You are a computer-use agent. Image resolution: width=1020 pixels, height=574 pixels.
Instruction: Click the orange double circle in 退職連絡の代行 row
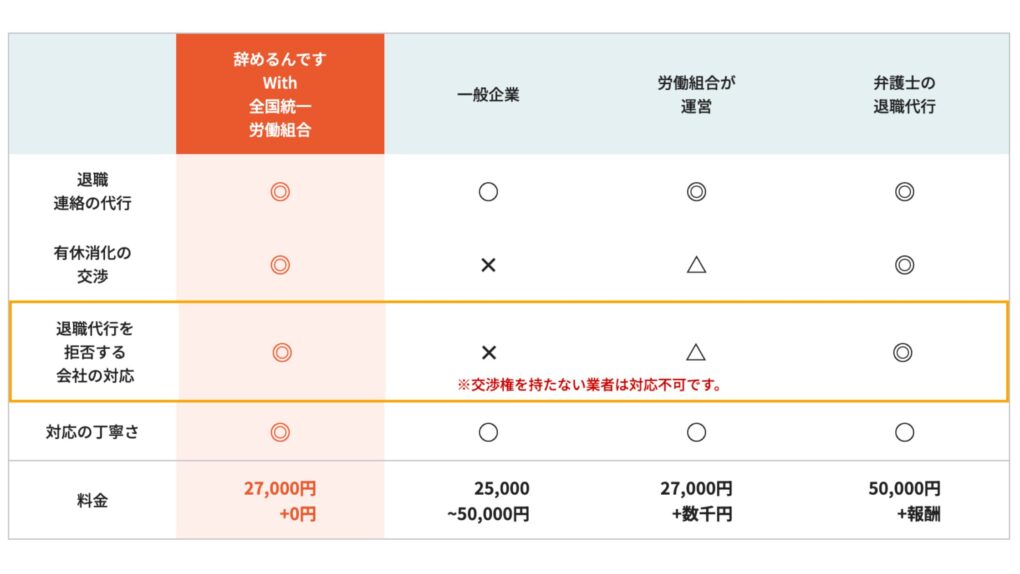[280, 192]
